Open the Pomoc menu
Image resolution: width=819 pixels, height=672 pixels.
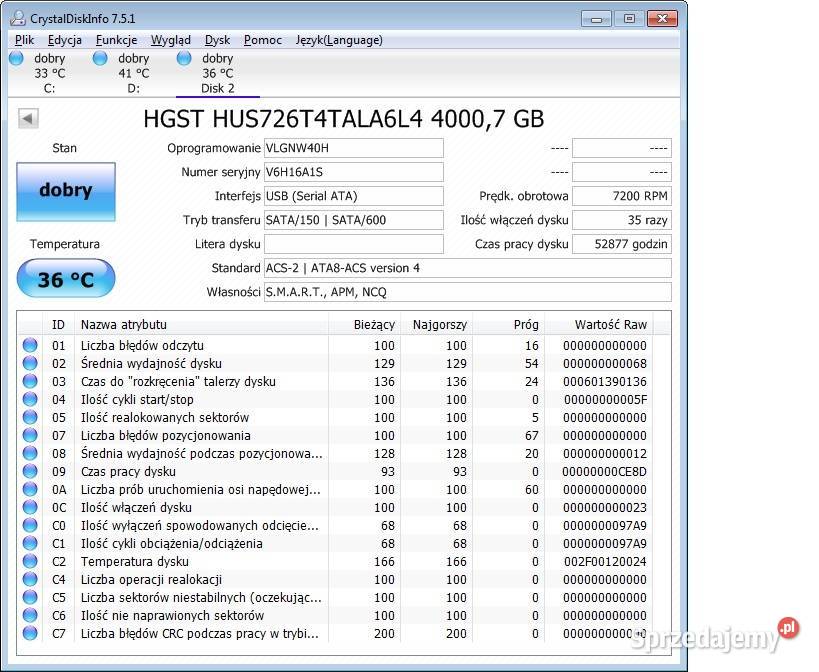click(x=263, y=40)
